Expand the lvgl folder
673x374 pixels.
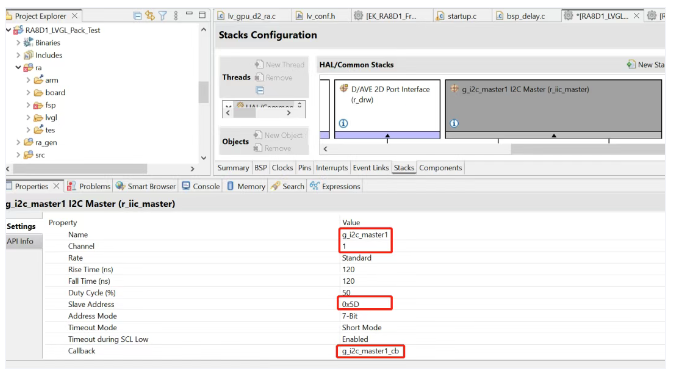pyautogui.click(x=28, y=117)
